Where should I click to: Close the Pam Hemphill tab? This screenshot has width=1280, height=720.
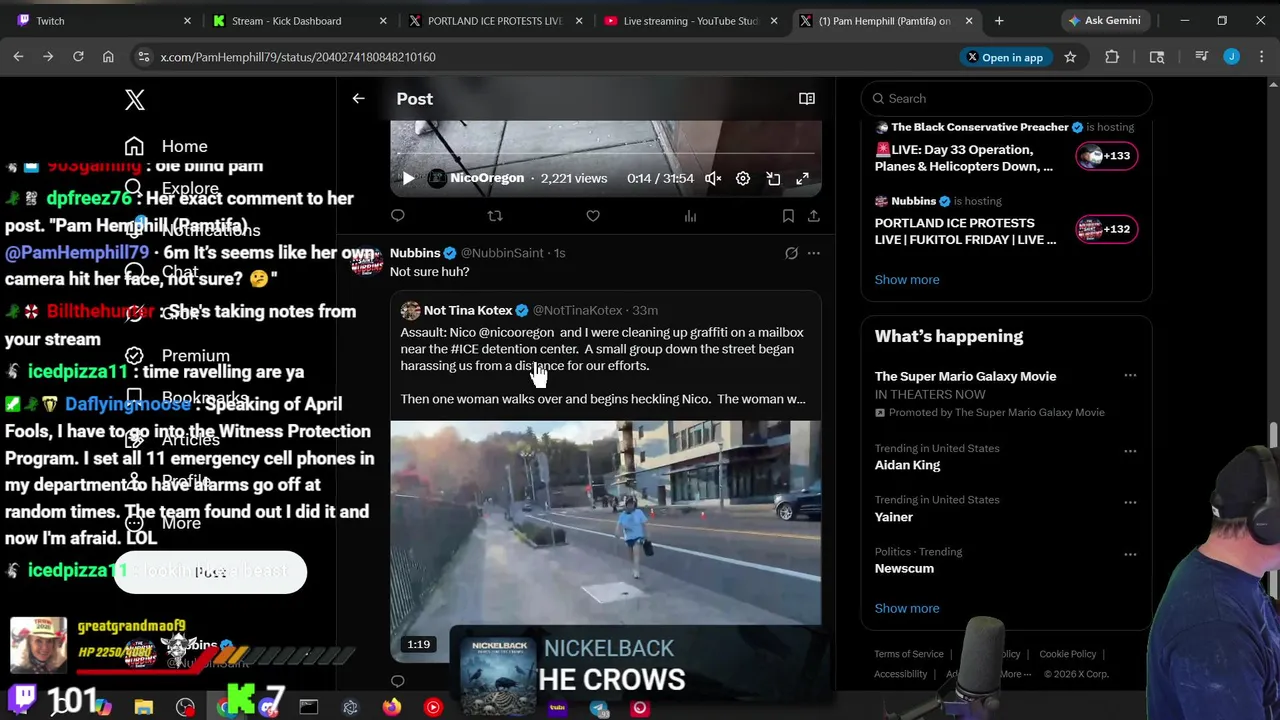(x=969, y=21)
